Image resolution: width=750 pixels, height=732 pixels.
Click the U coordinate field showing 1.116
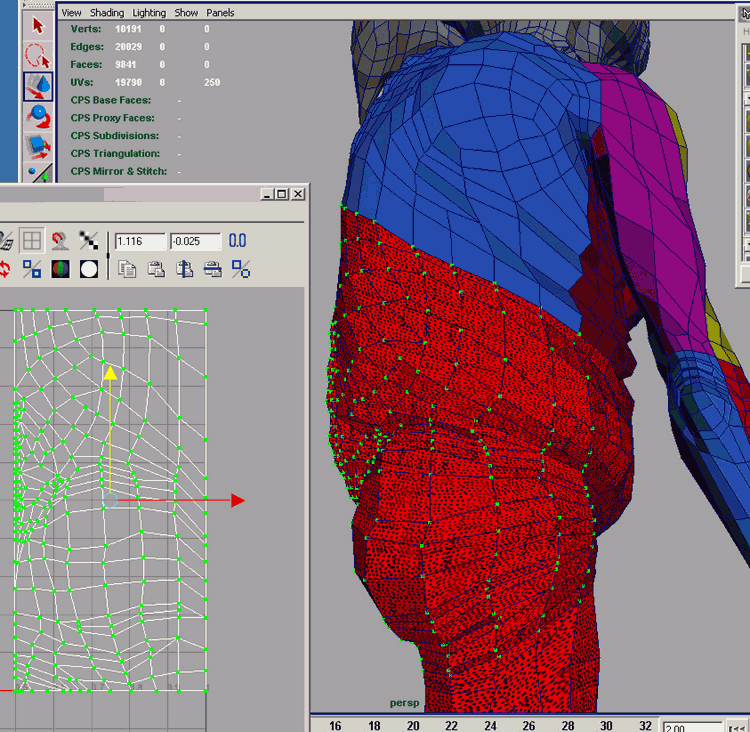tap(139, 241)
